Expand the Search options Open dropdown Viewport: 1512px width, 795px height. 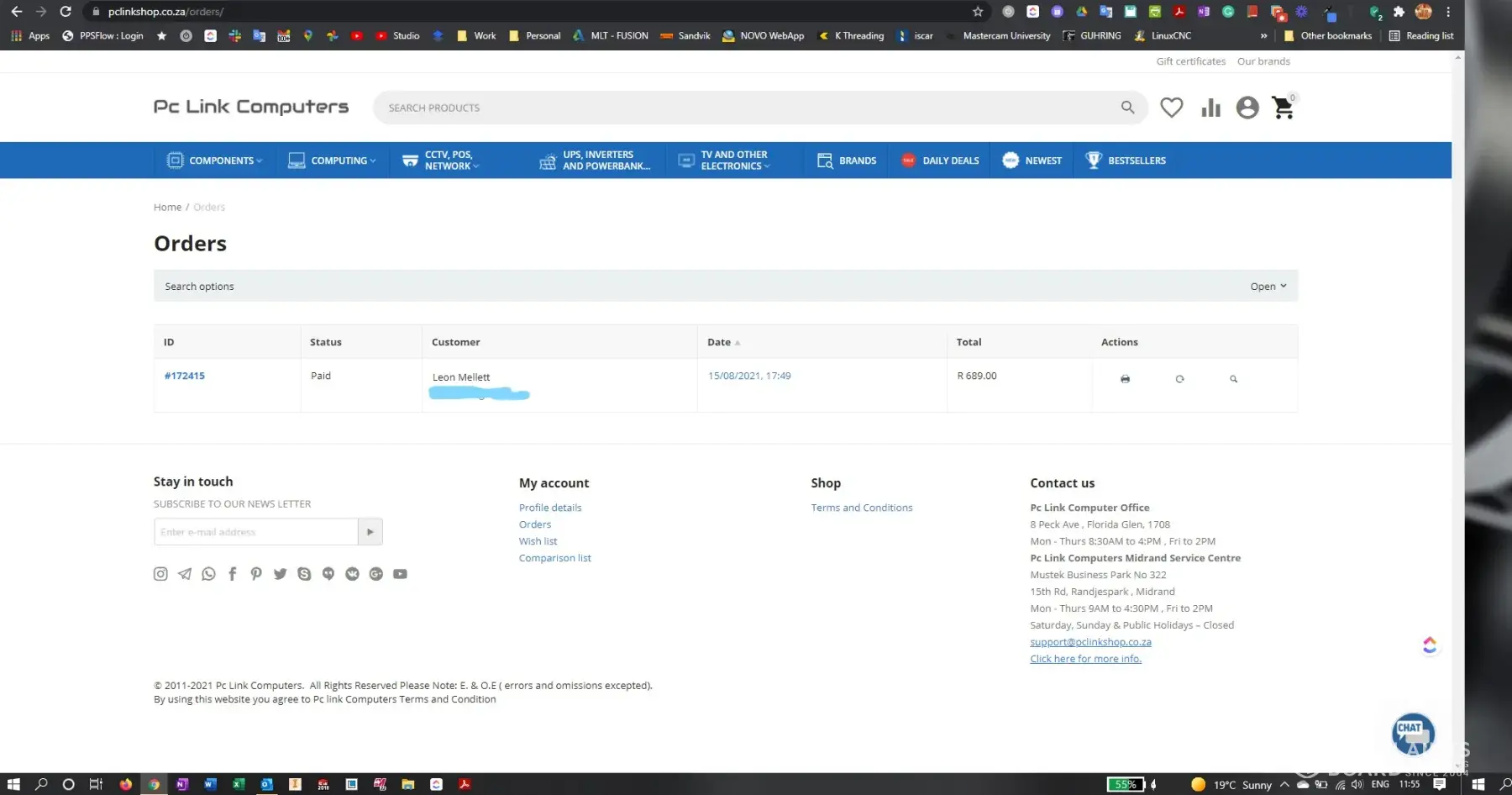pos(1268,287)
